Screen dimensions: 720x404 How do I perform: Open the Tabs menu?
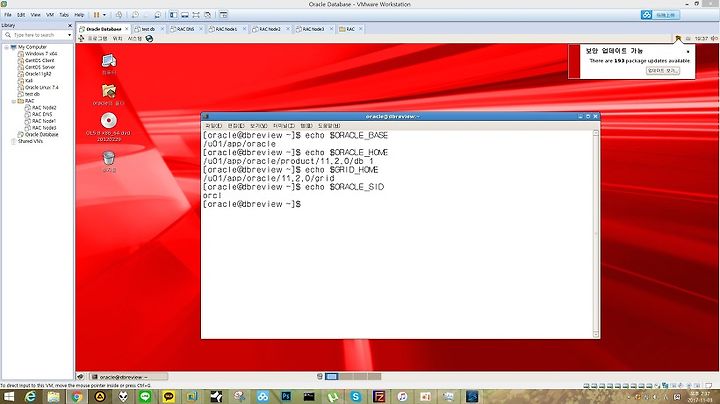click(x=64, y=15)
